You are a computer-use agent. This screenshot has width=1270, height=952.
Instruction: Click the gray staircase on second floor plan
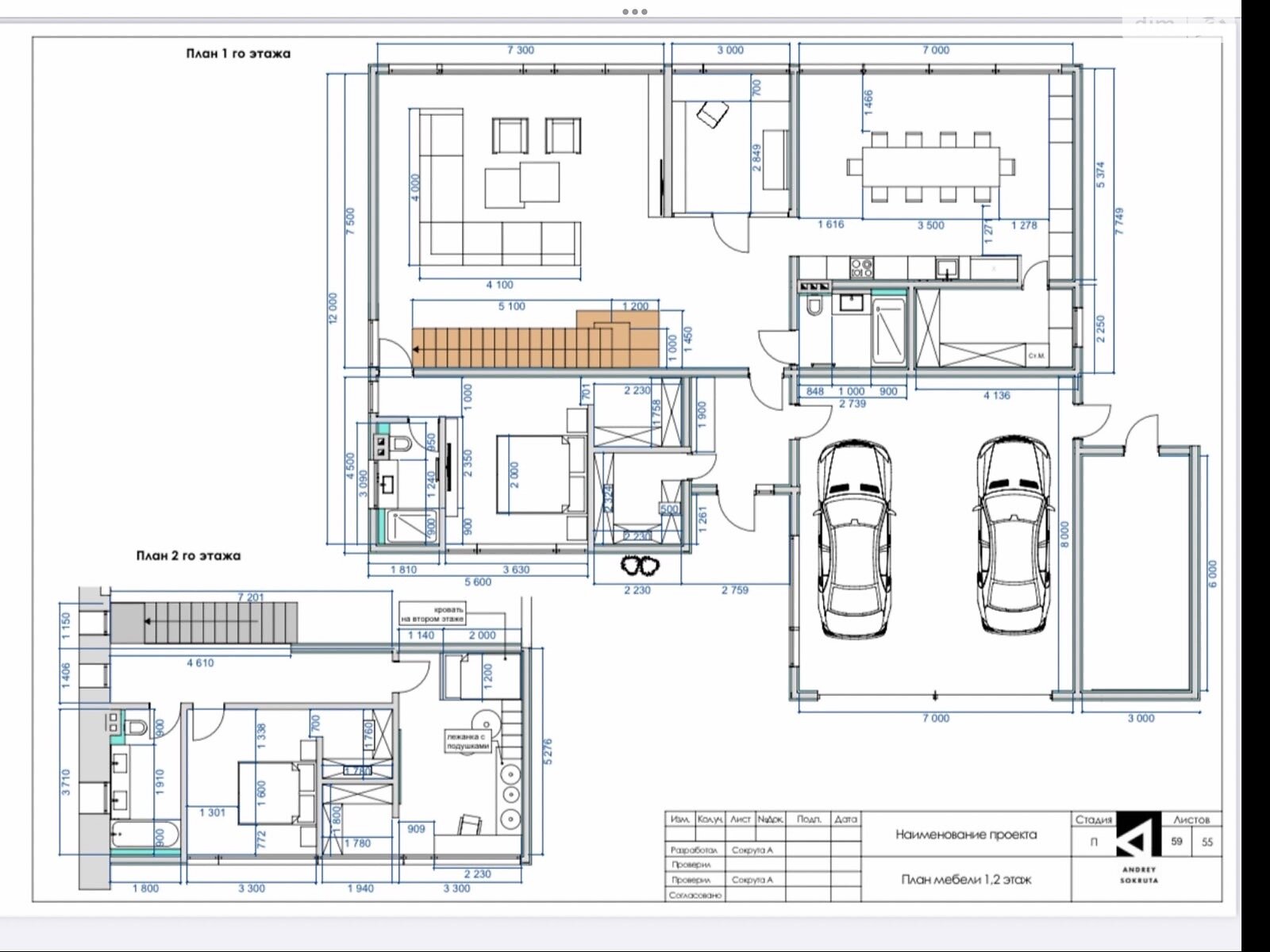203,624
